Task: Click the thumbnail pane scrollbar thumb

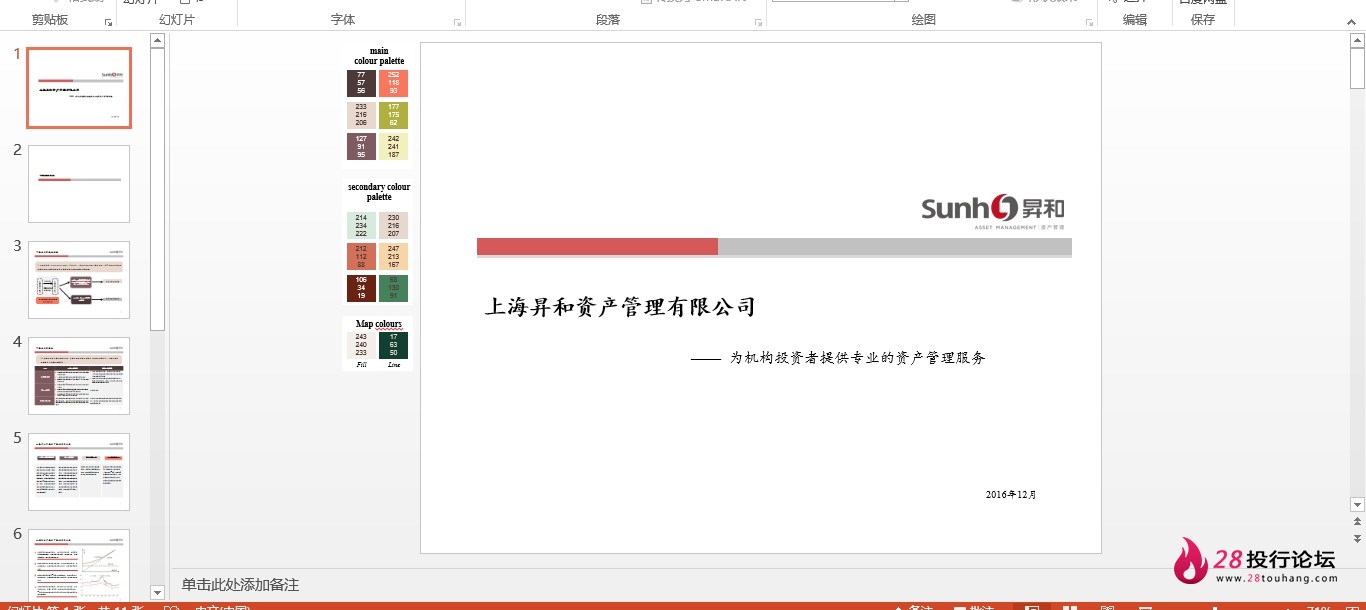Action: point(157,190)
